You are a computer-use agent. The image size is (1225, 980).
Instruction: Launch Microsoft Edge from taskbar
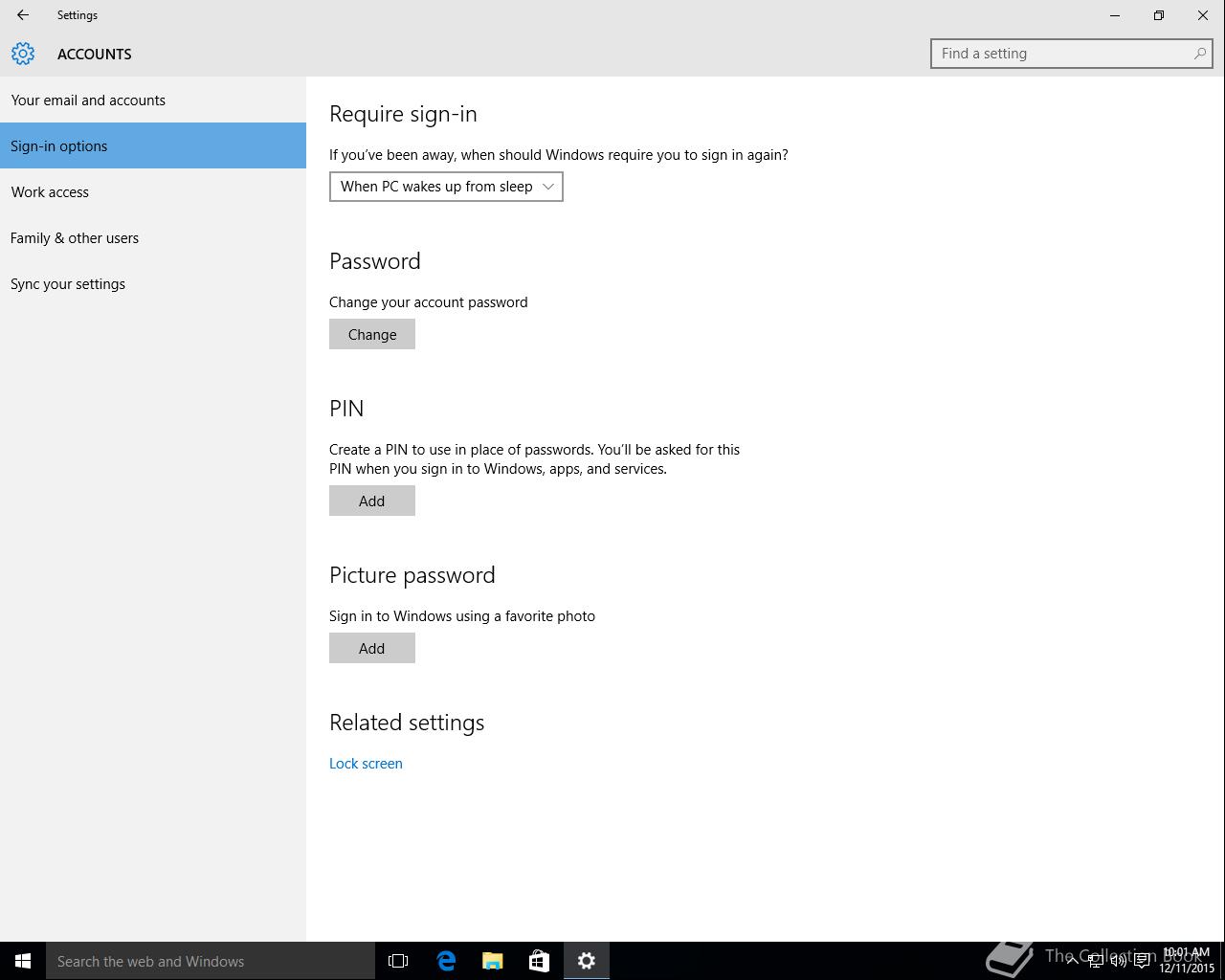pos(446,961)
